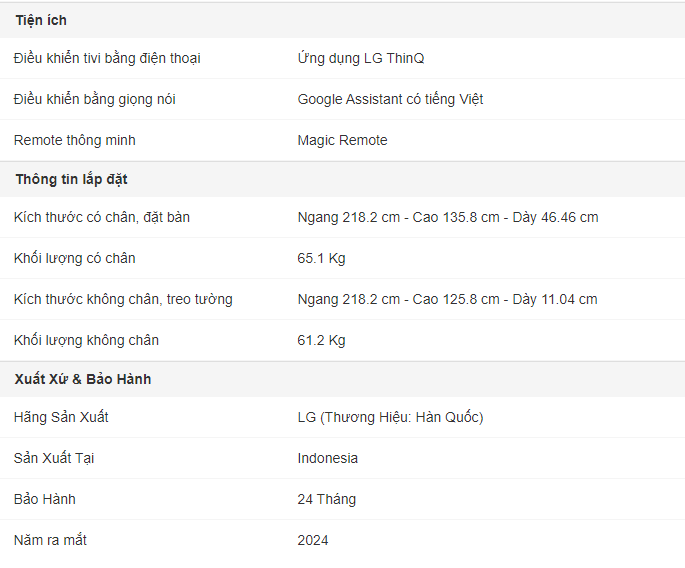Select the Indonesia manufacturing location value
Viewport: 685px width, 568px height.
pyautogui.click(x=328, y=458)
